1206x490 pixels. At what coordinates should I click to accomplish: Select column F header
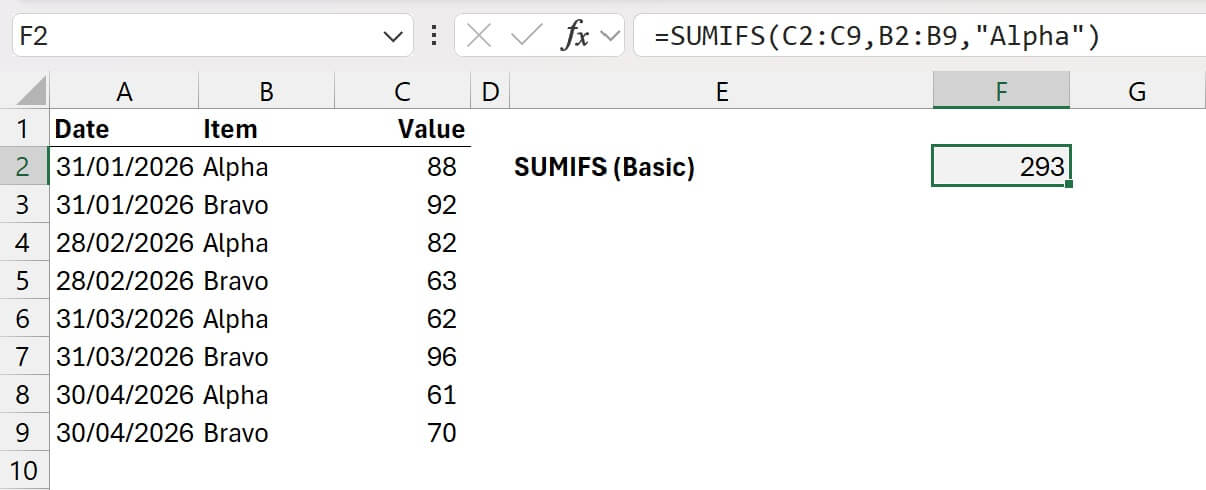[1001, 91]
